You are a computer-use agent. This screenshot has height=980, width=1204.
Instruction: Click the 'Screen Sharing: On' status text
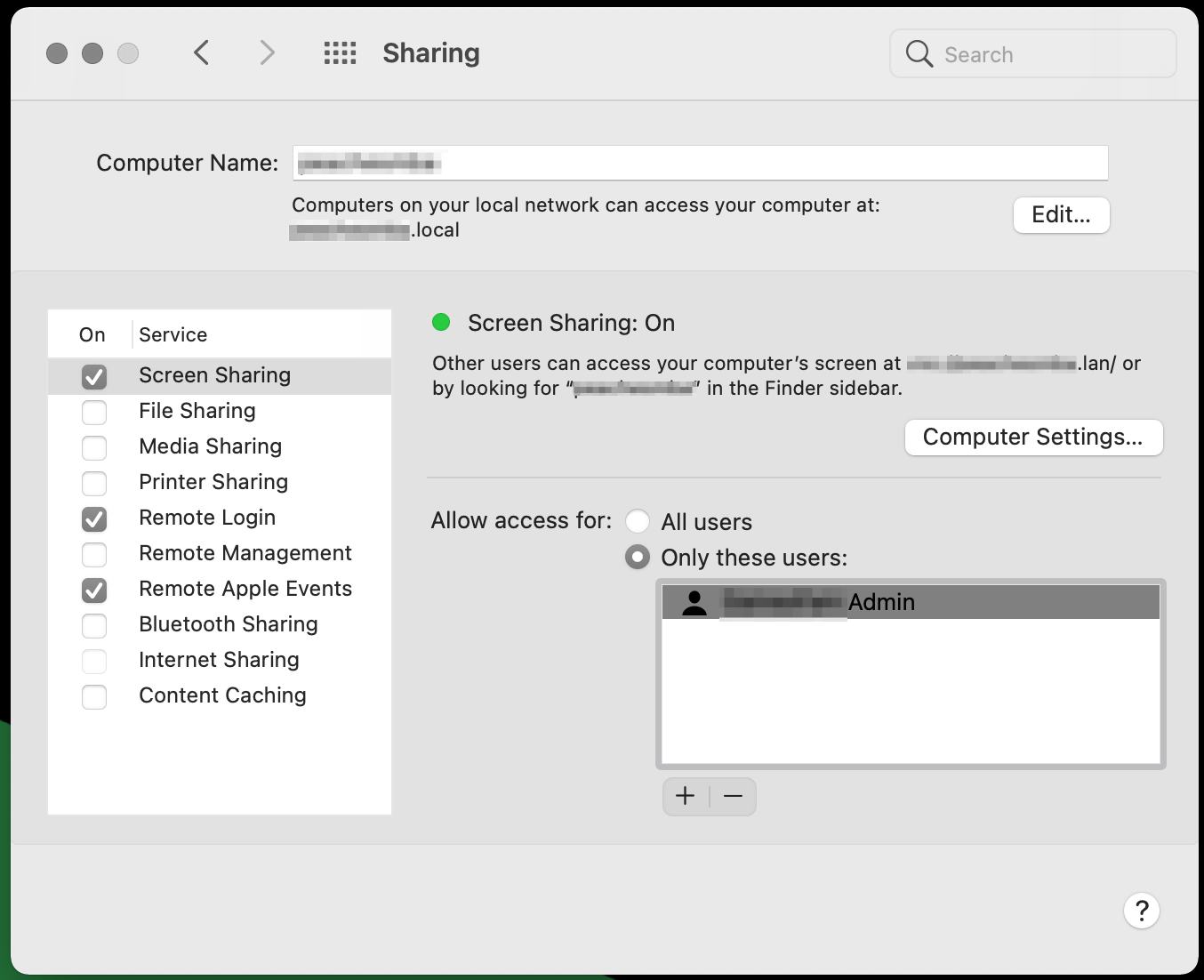(x=571, y=323)
